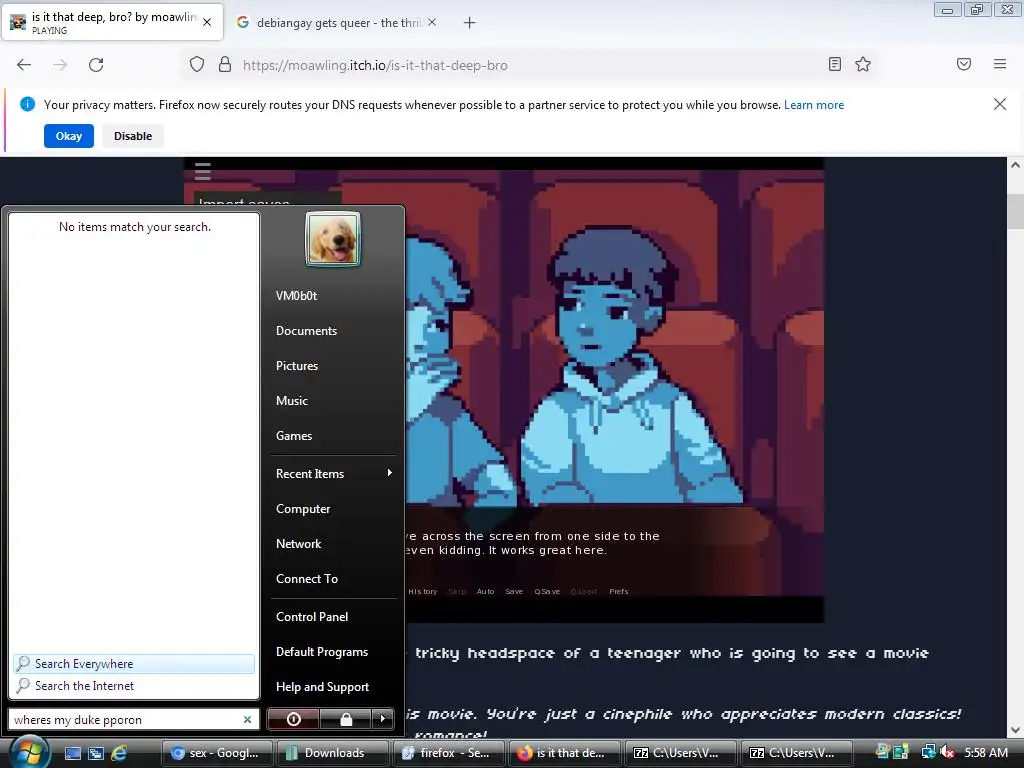The width and height of the screenshot is (1024, 768).
Task: Close the 'is it that deep, bro?' tab
Action: (x=207, y=22)
